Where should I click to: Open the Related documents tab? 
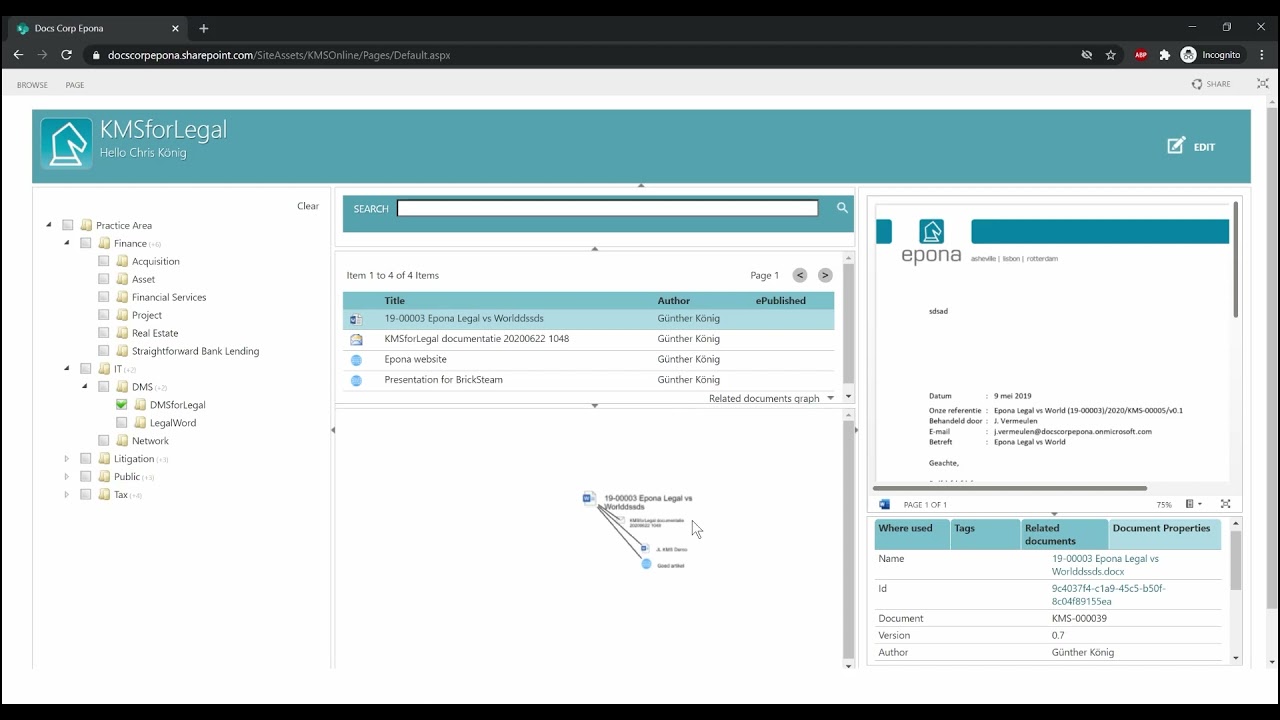1064,534
